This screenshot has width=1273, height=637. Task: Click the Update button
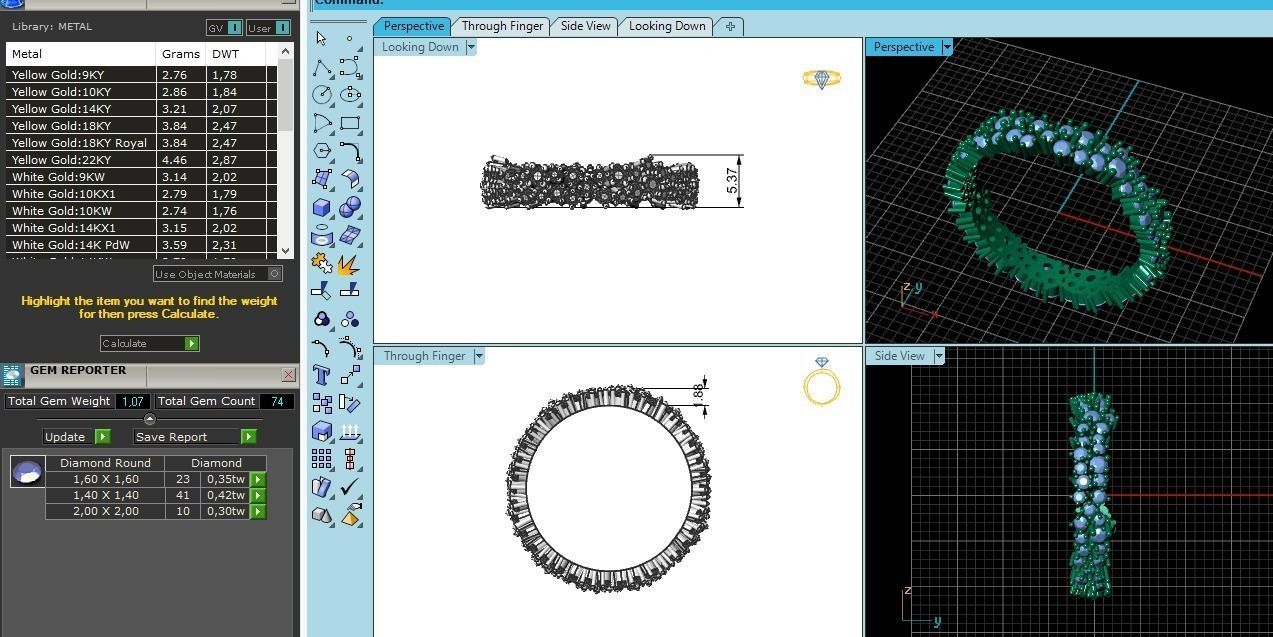76,437
